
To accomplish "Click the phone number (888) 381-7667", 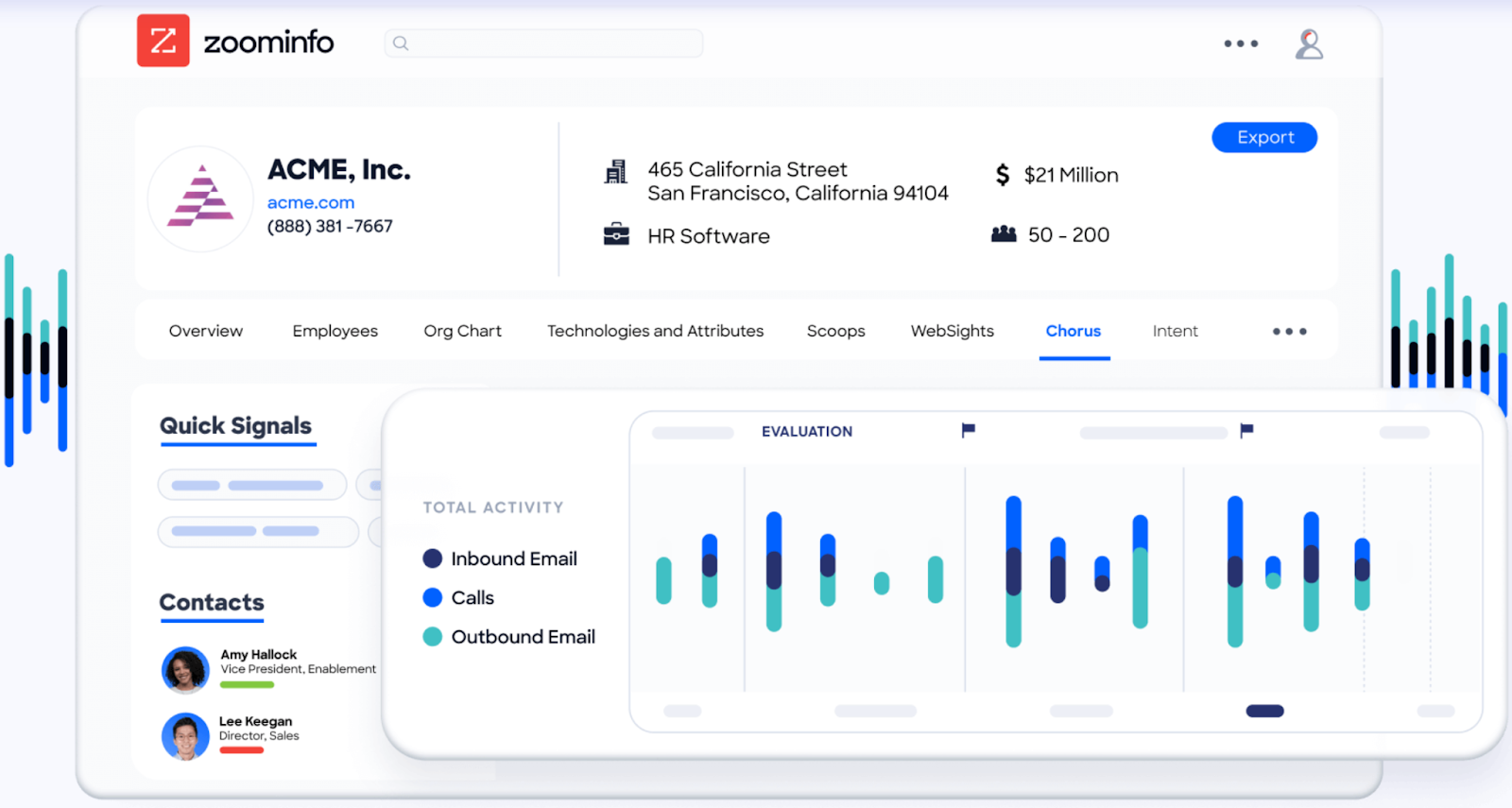I will pyautogui.click(x=330, y=226).
